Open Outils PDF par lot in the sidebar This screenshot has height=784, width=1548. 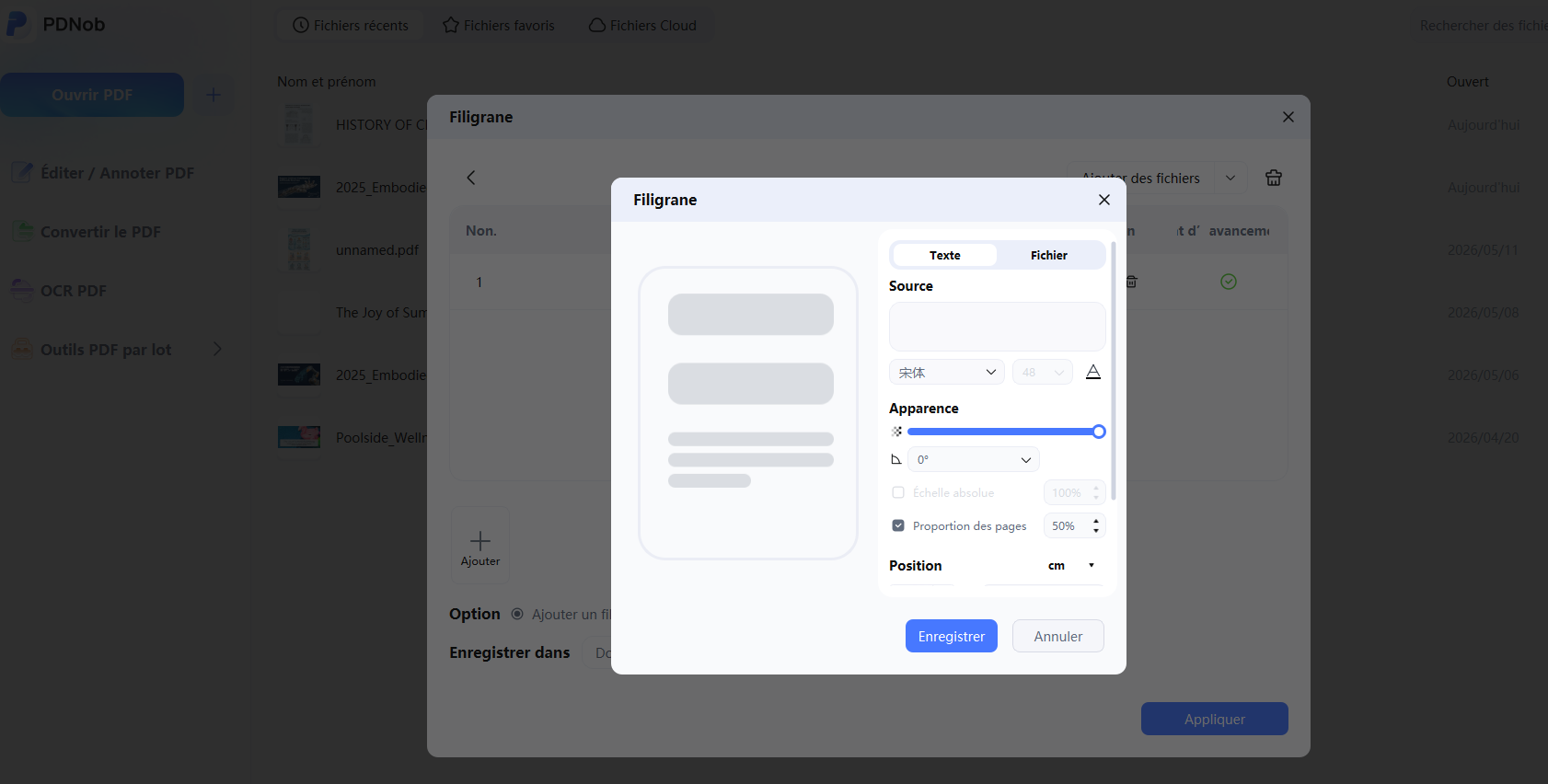click(105, 349)
